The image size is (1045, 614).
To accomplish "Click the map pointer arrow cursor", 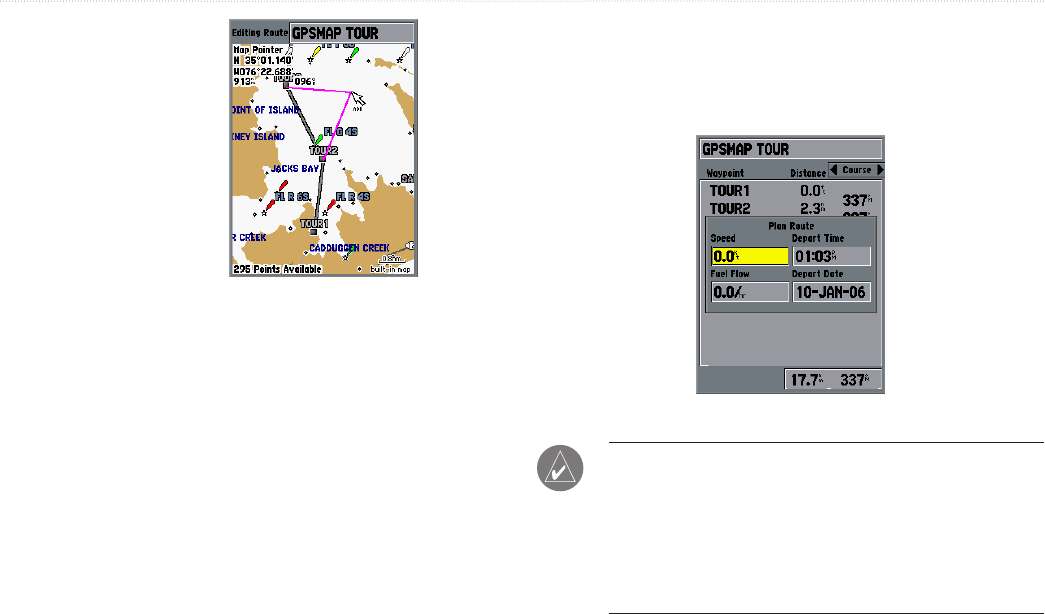I will [358, 99].
